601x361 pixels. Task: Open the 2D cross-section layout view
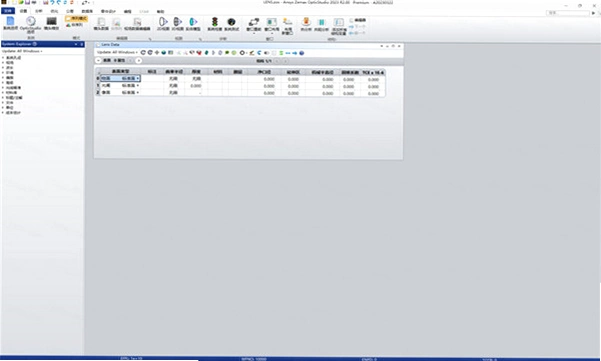click(163, 23)
